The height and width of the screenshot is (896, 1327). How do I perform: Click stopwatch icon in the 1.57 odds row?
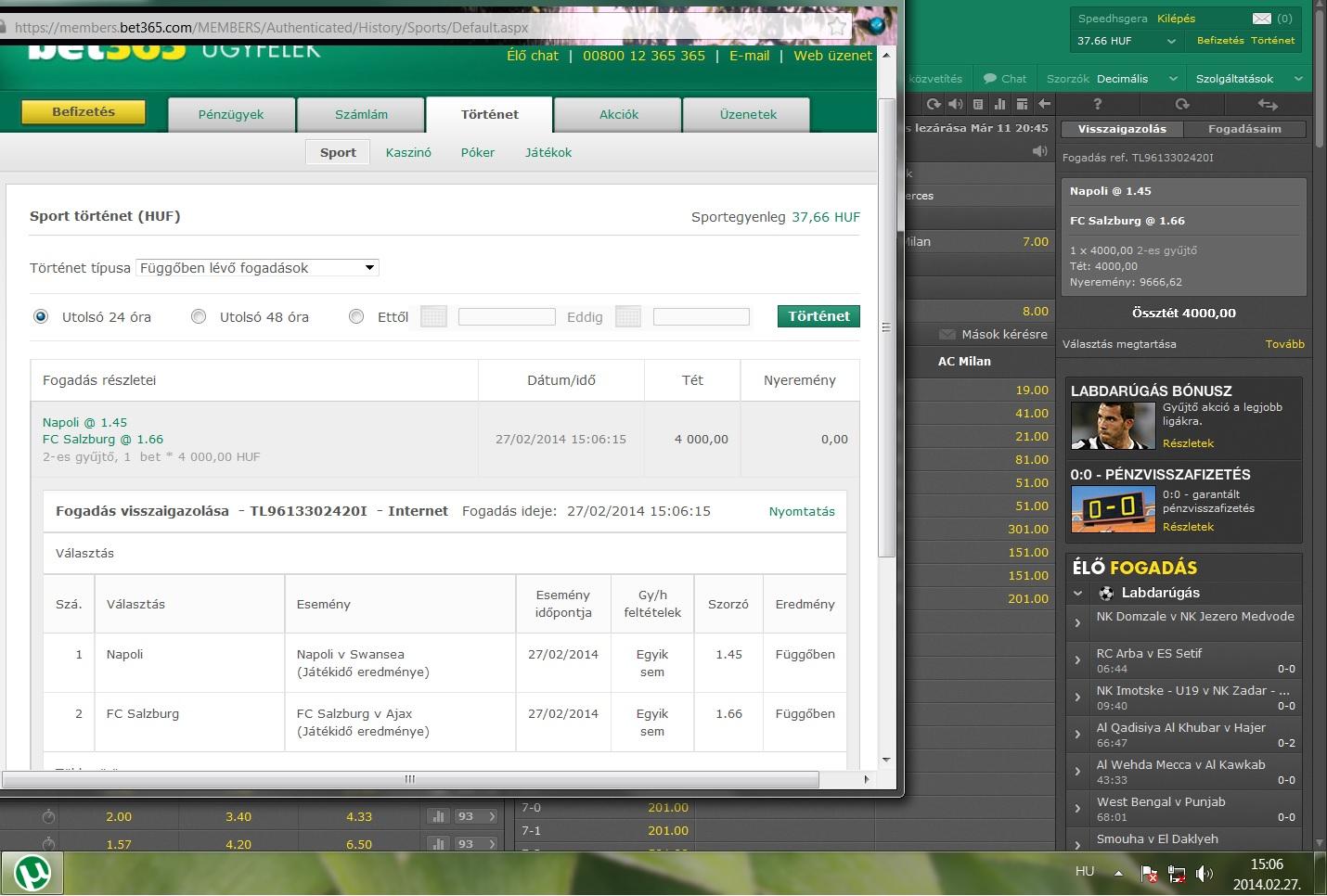pos(49,844)
